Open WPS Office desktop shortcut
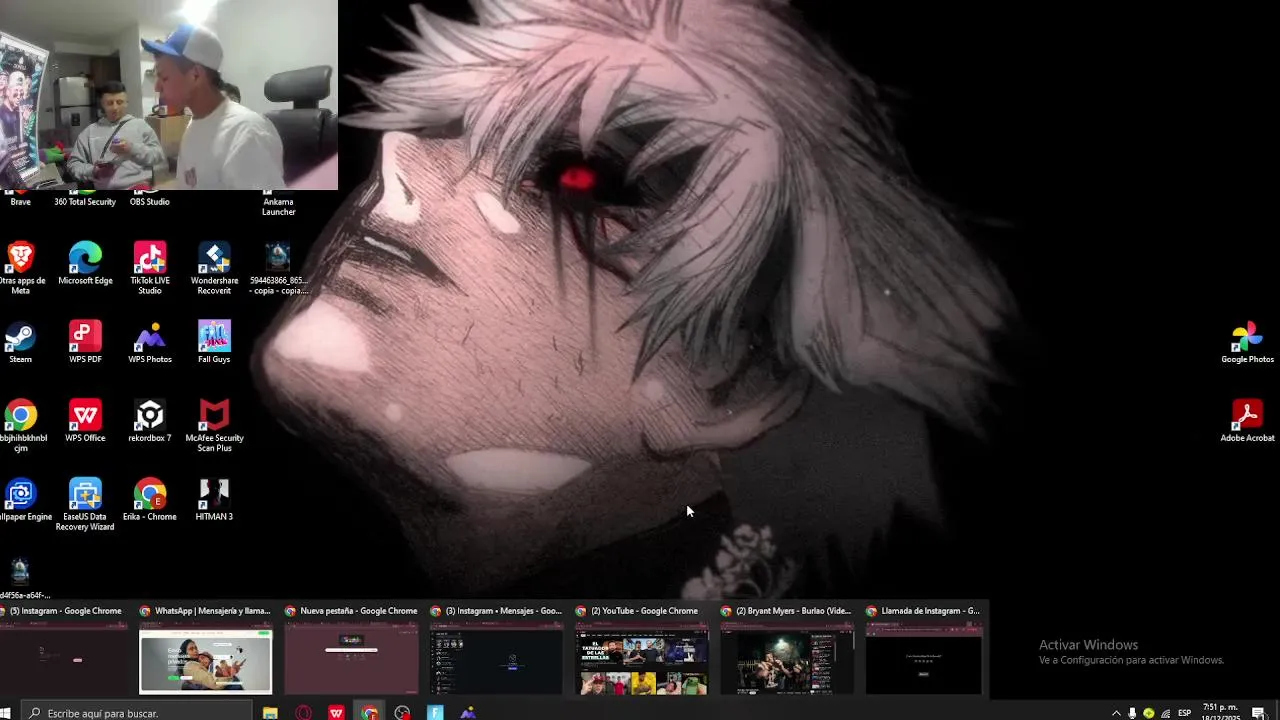 pyautogui.click(x=85, y=421)
